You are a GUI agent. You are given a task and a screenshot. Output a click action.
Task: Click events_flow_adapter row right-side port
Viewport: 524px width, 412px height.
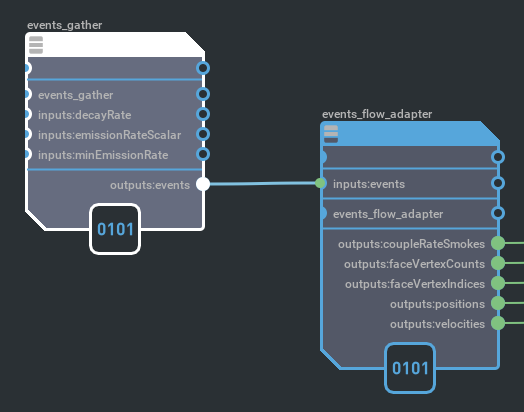pos(498,213)
